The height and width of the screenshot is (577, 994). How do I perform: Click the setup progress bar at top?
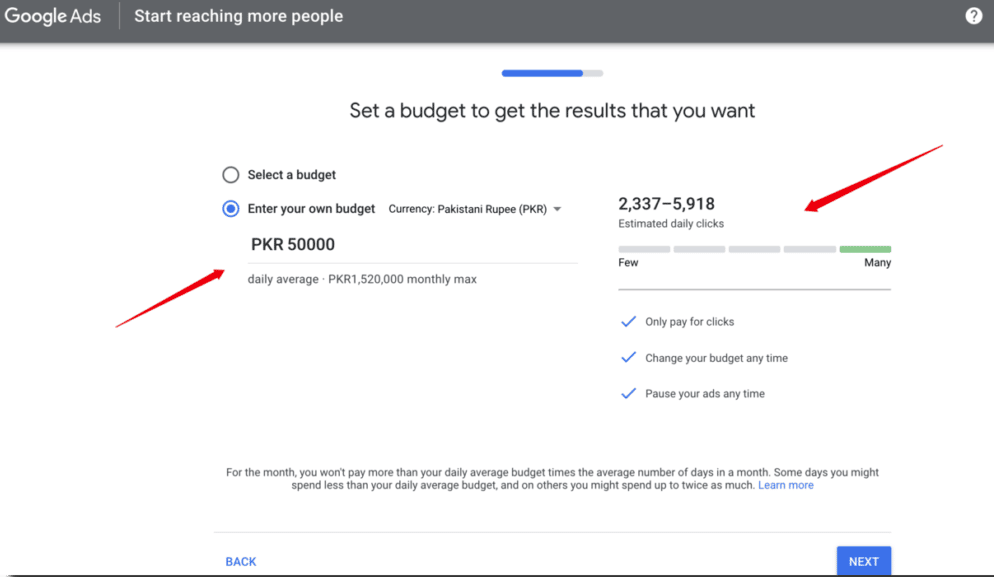coord(552,73)
